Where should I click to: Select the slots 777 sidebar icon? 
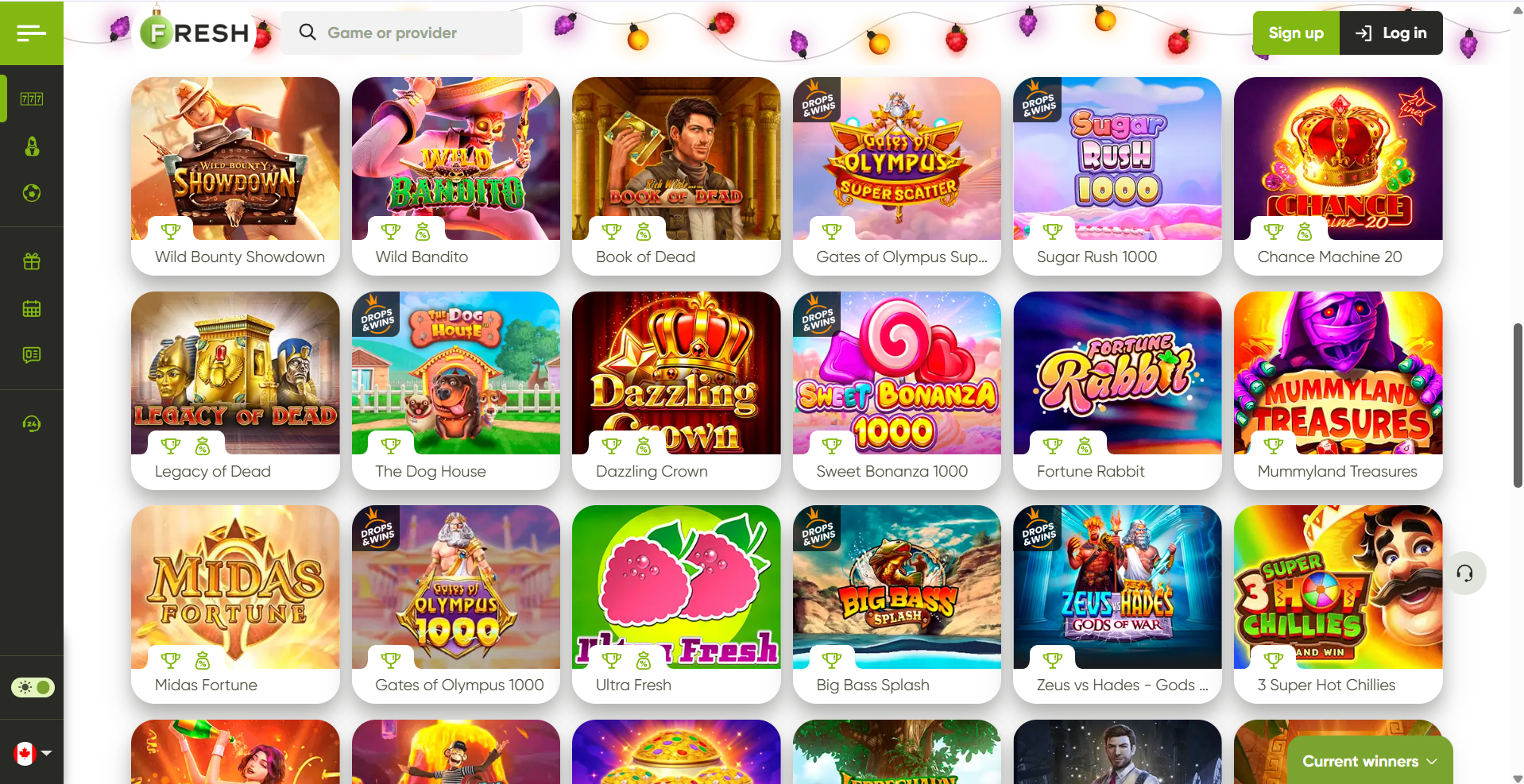tap(32, 98)
